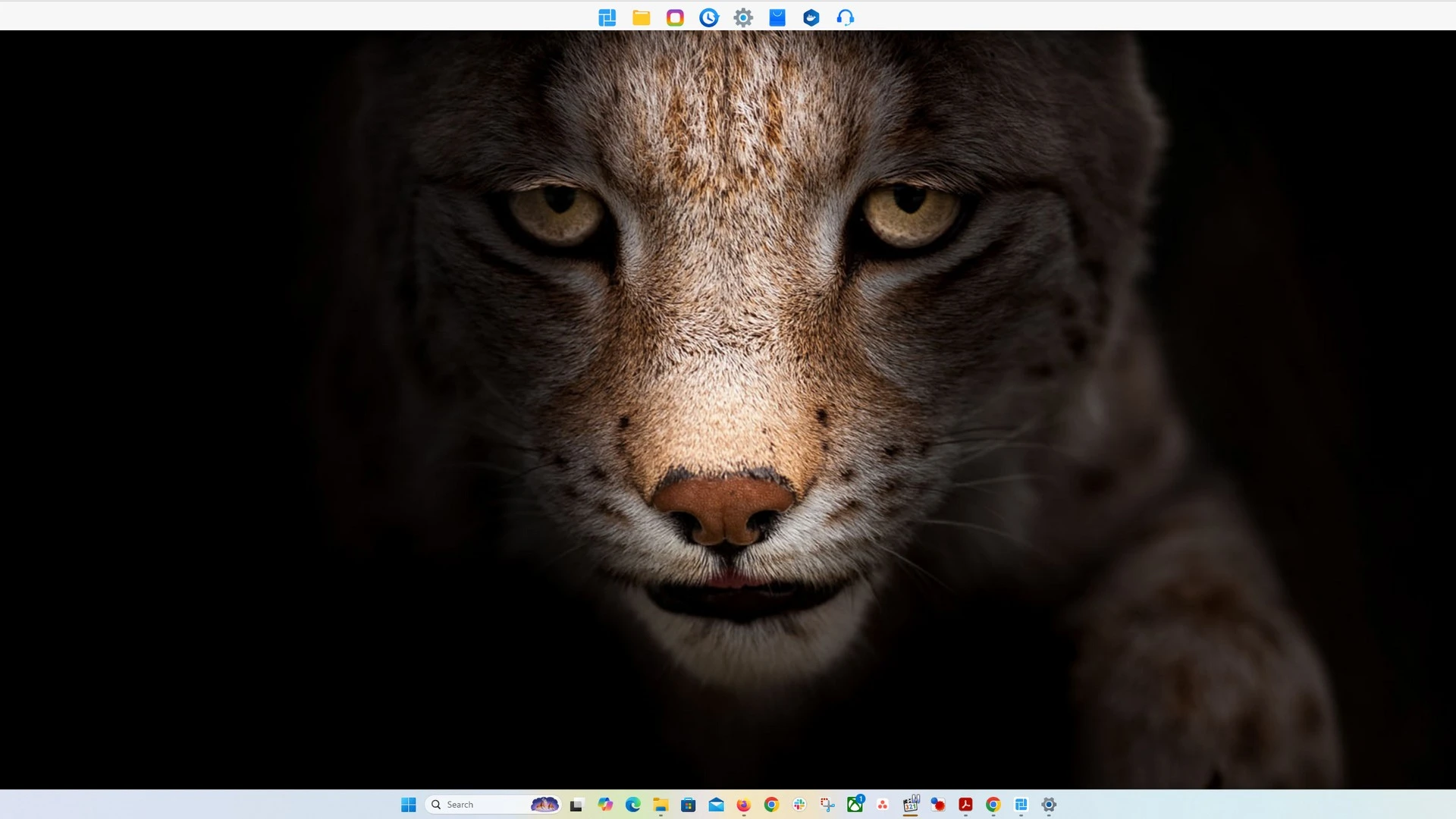This screenshot has width=1456, height=819.
Task: Open Task View on the taskbar
Action: [577, 805]
